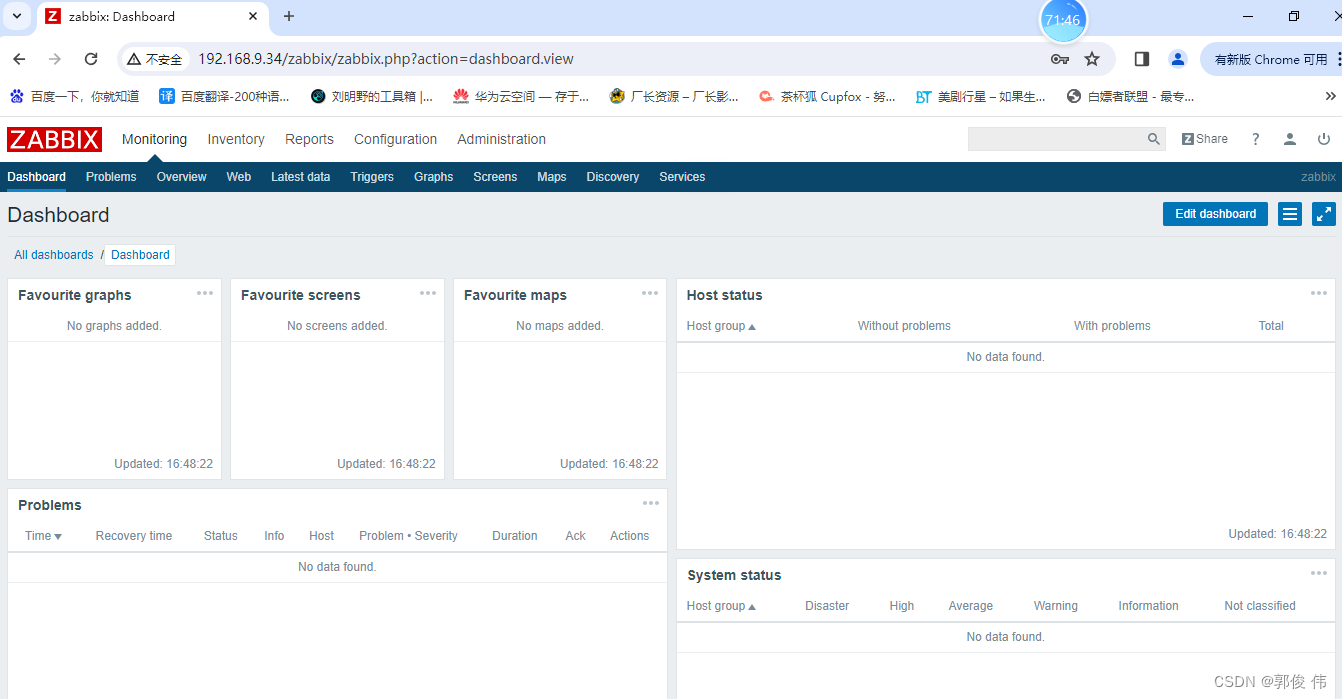
Task: Open dashboard actions via hamburger menu icon
Action: (1289, 214)
